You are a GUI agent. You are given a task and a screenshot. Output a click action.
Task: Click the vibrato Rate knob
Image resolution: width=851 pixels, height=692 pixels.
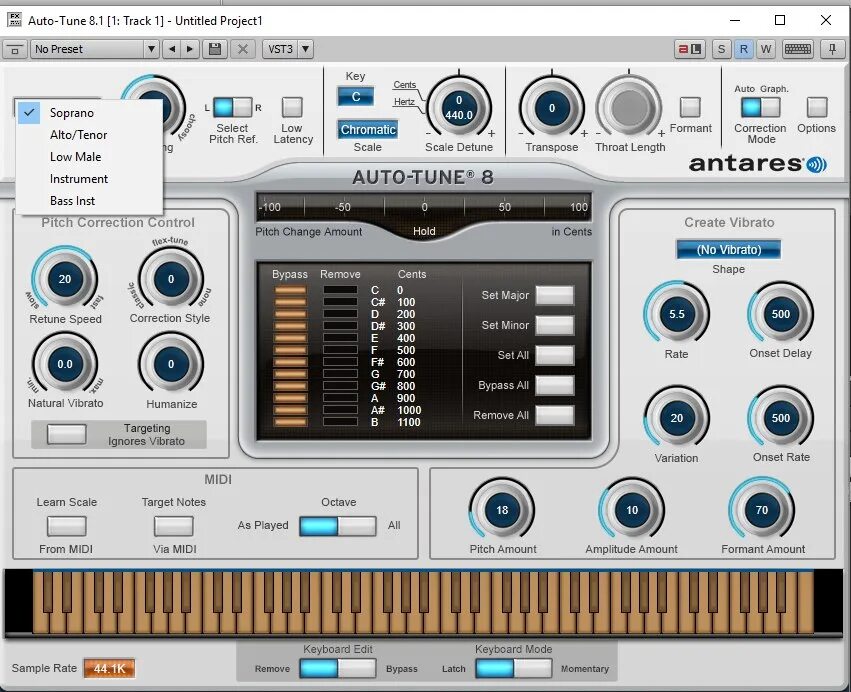click(x=676, y=314)
